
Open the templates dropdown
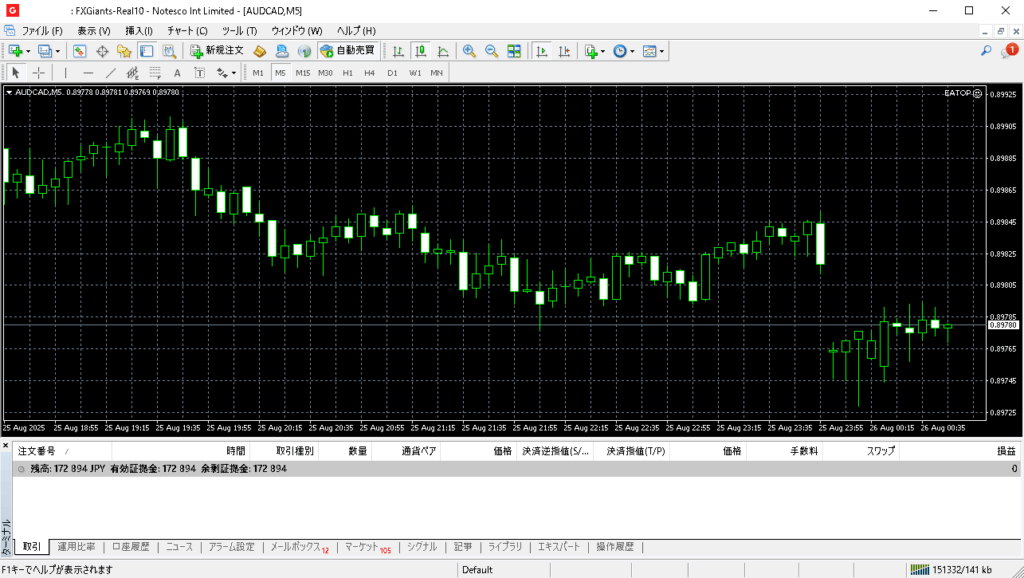click(x=661, y=51)
